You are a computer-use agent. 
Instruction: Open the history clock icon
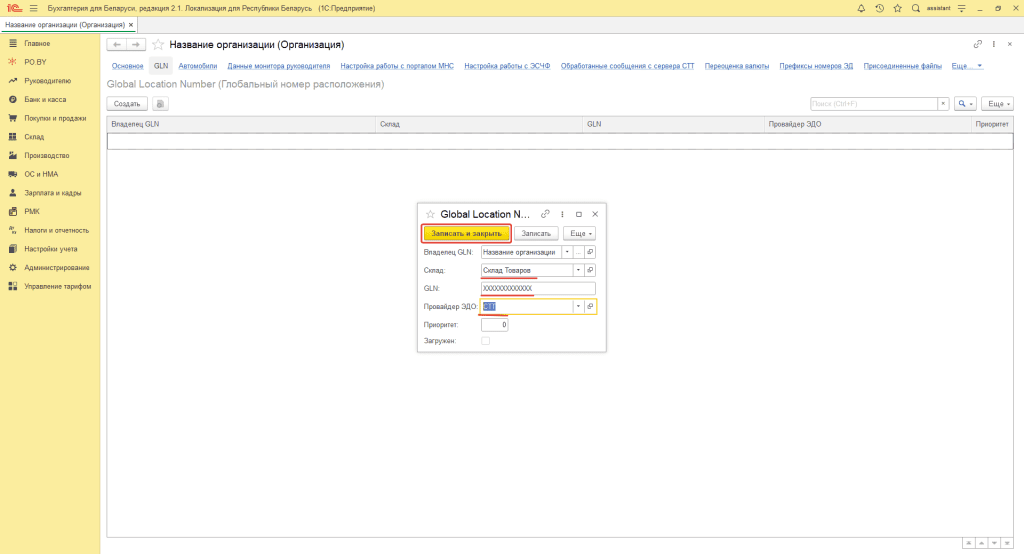(879, 8)
